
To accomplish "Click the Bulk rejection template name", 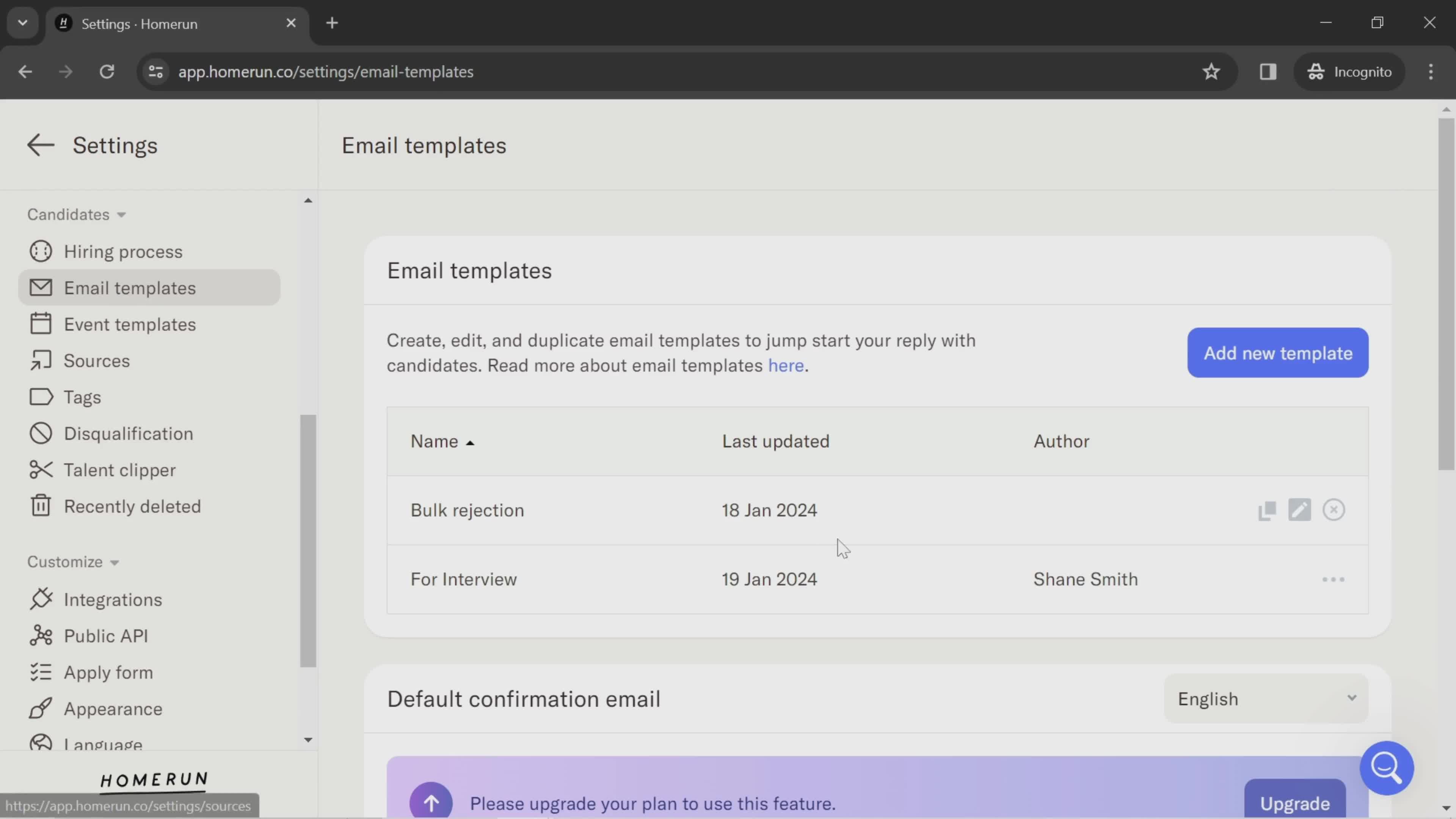I will [x=467, y=510].
